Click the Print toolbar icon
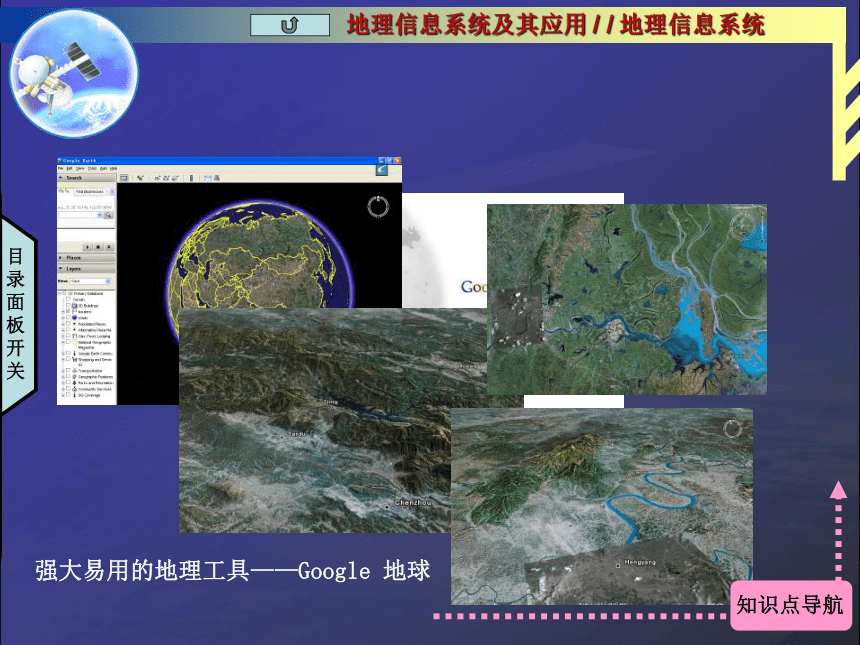The height and width of the screenshot is (645, 860). click(x=217, y=178)
